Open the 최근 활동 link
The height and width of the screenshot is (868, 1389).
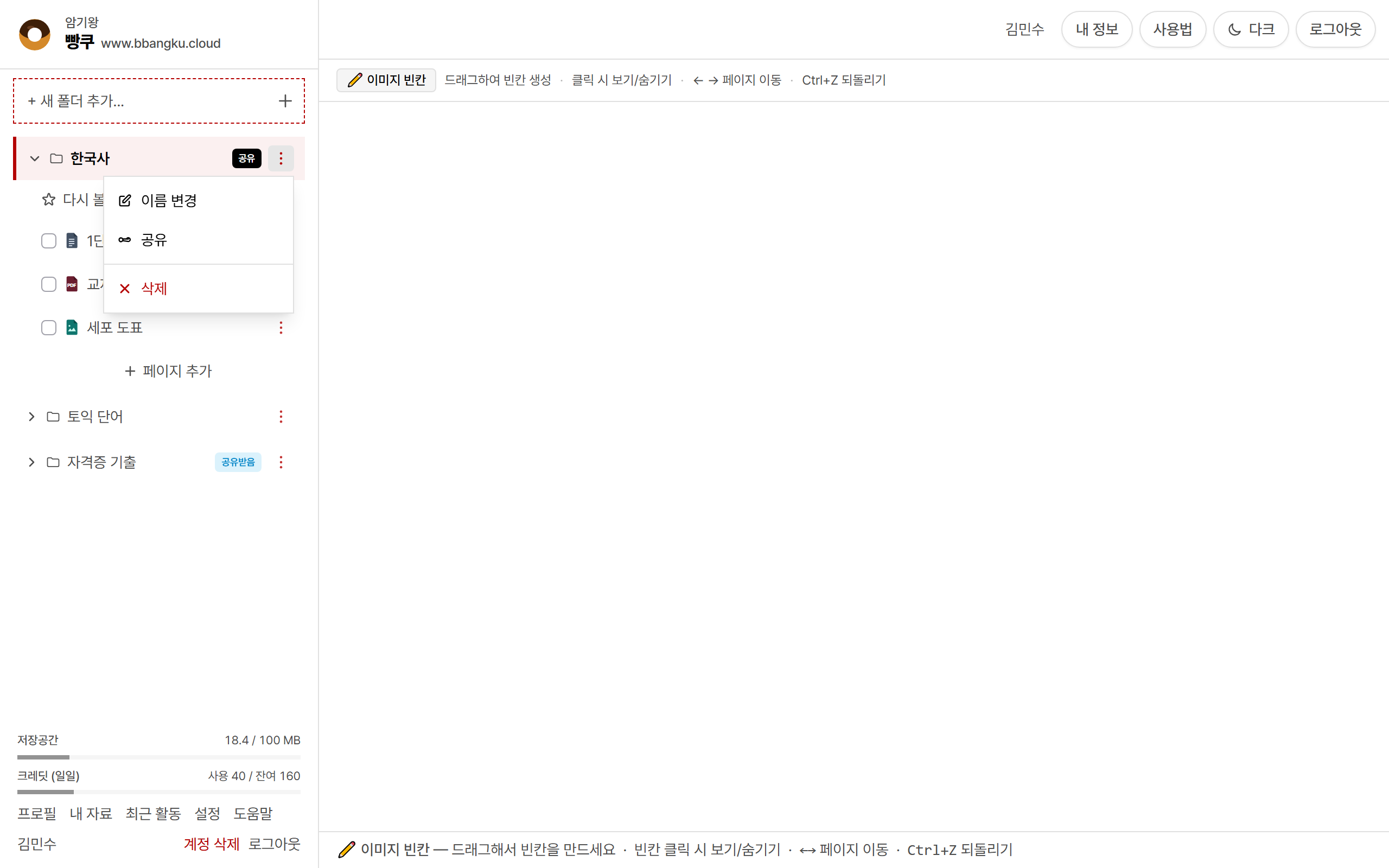pyautogui.click(x=153, y=813)
